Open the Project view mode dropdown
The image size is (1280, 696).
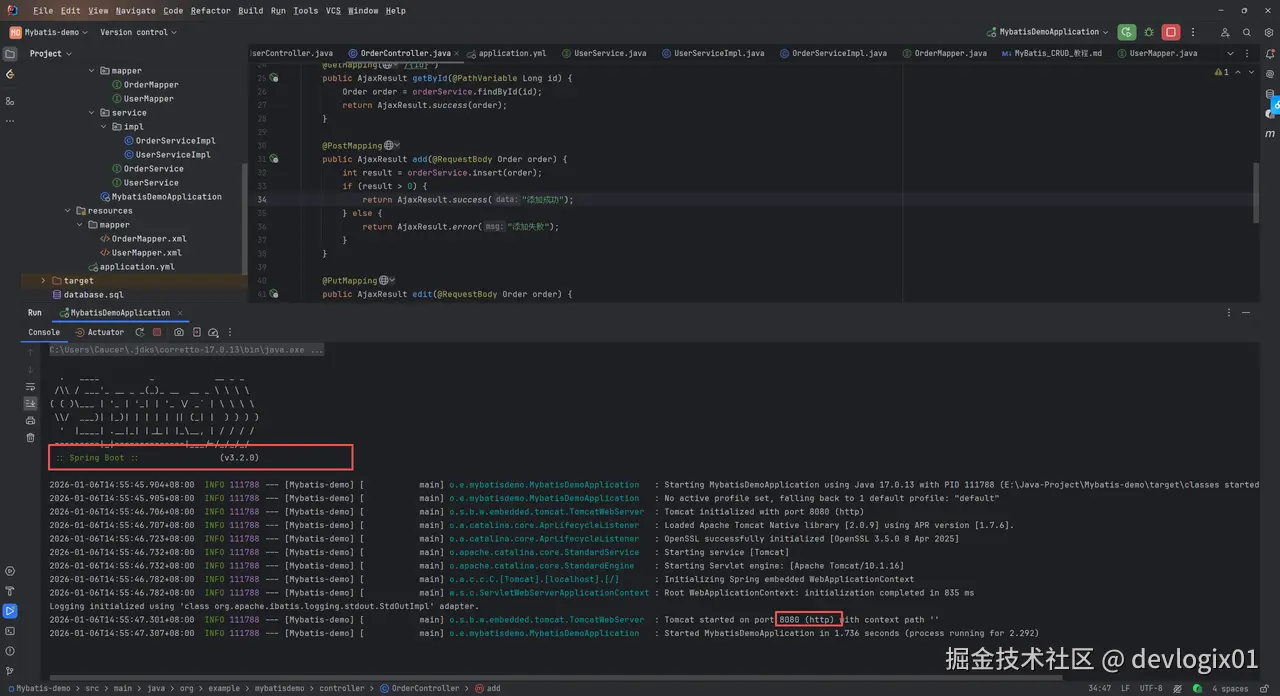(x=52, y=54)
